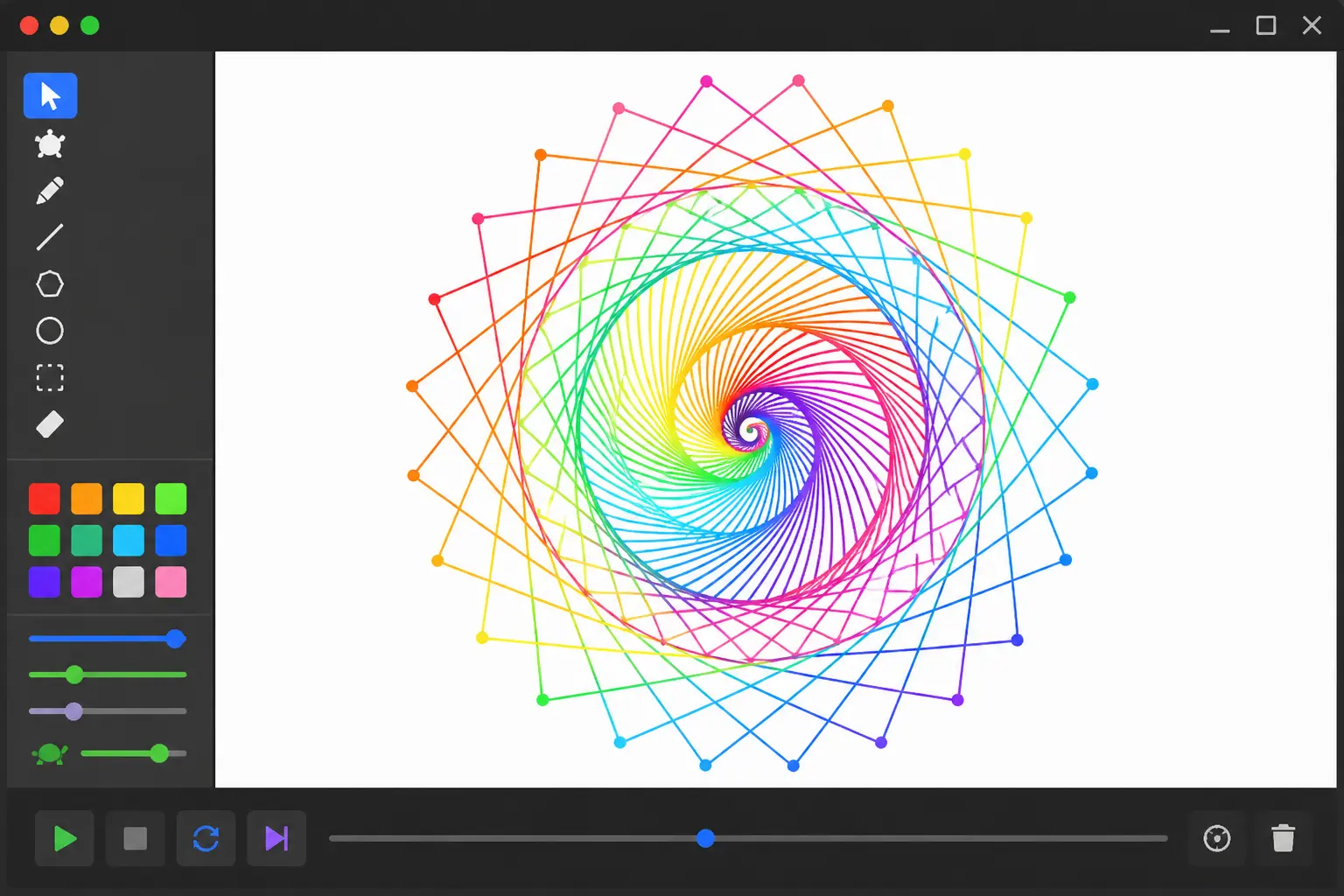Image resolution: width=1344 pixels, height=896 pixels.
Task: Click the turtle icon beside the speed slider
Action: coord(50,753)
